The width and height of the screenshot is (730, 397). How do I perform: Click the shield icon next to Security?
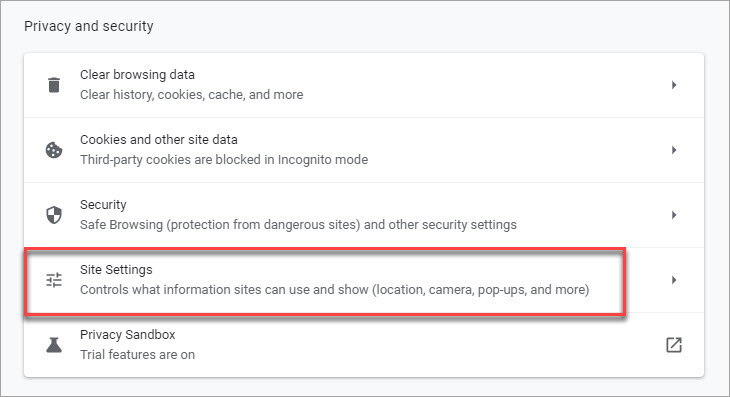54,215
